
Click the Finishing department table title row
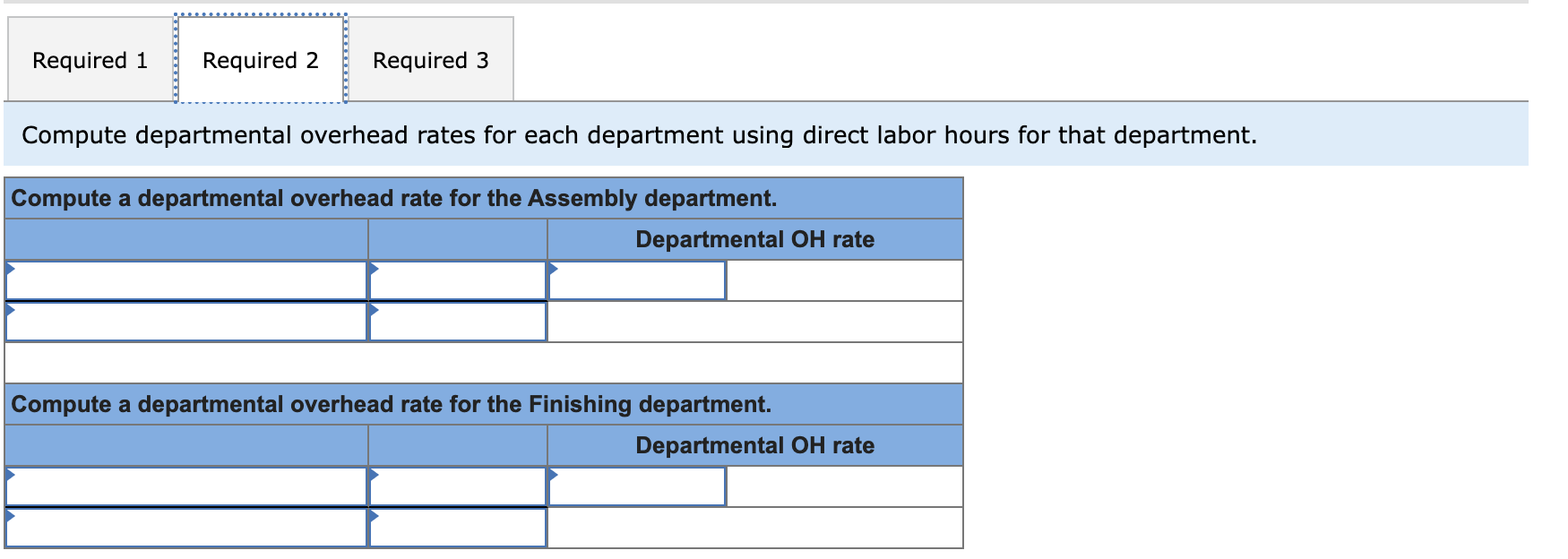[391, 404]
